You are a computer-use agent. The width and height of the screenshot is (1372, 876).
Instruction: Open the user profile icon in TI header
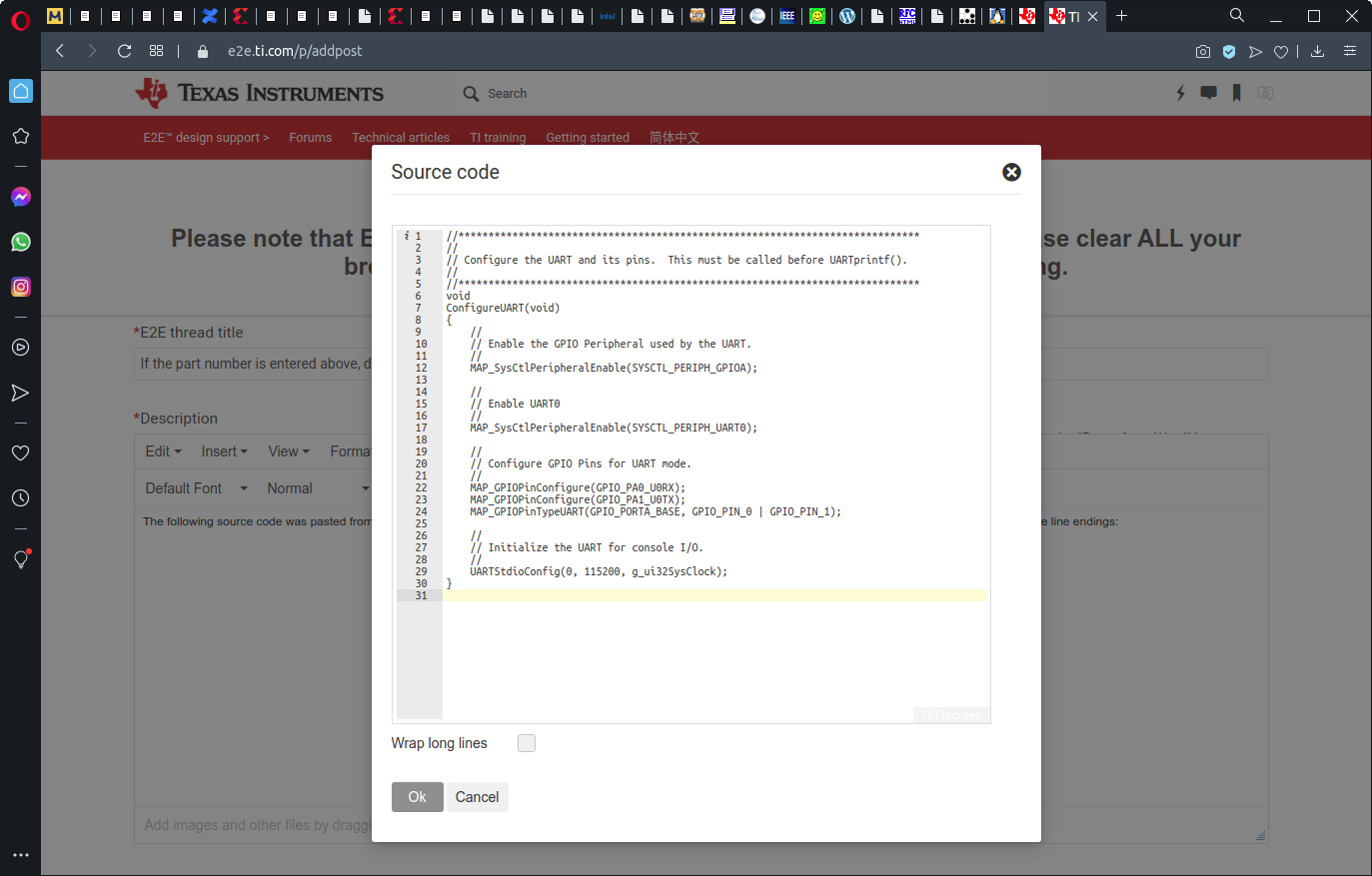click(x=1265, y=93)
